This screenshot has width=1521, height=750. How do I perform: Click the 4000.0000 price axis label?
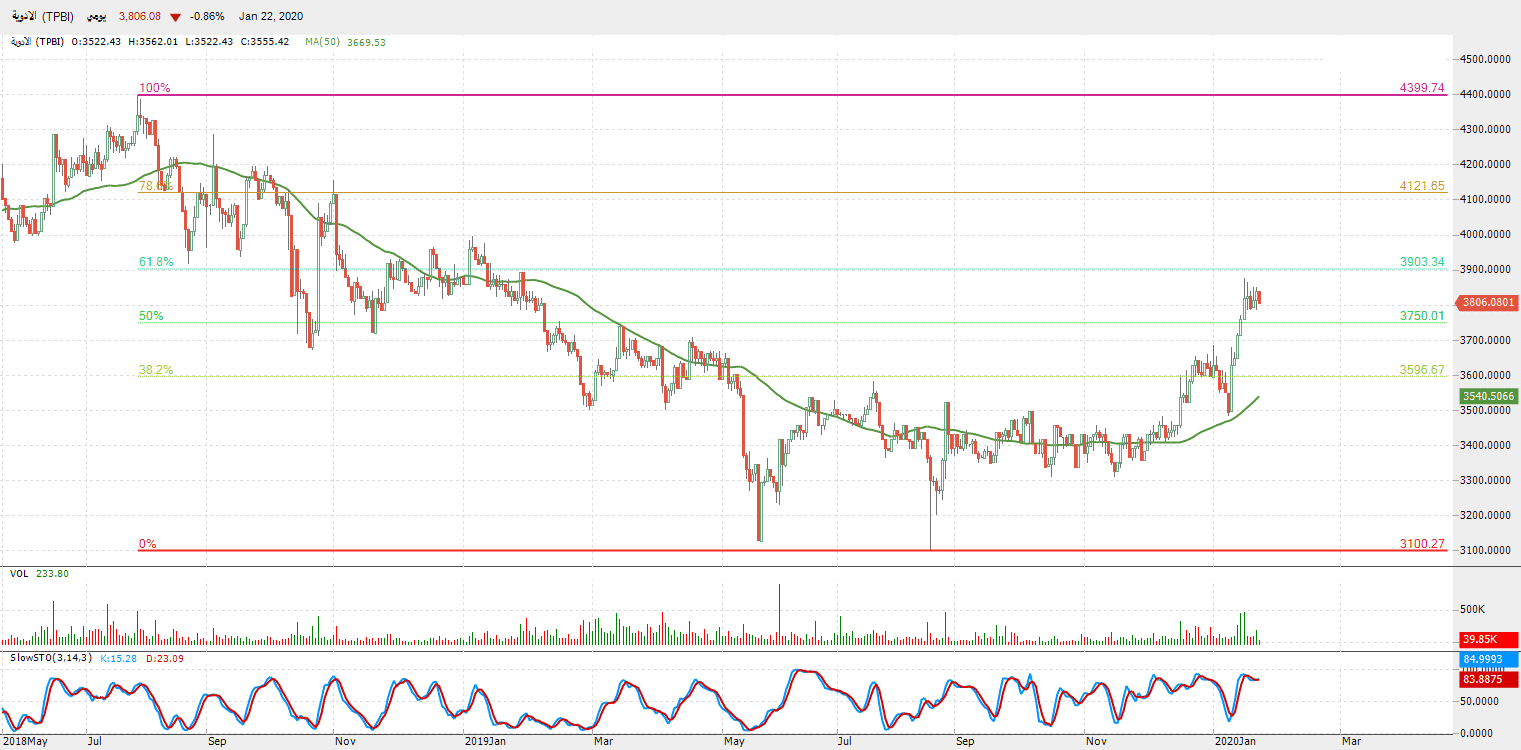coord(1487,235)
